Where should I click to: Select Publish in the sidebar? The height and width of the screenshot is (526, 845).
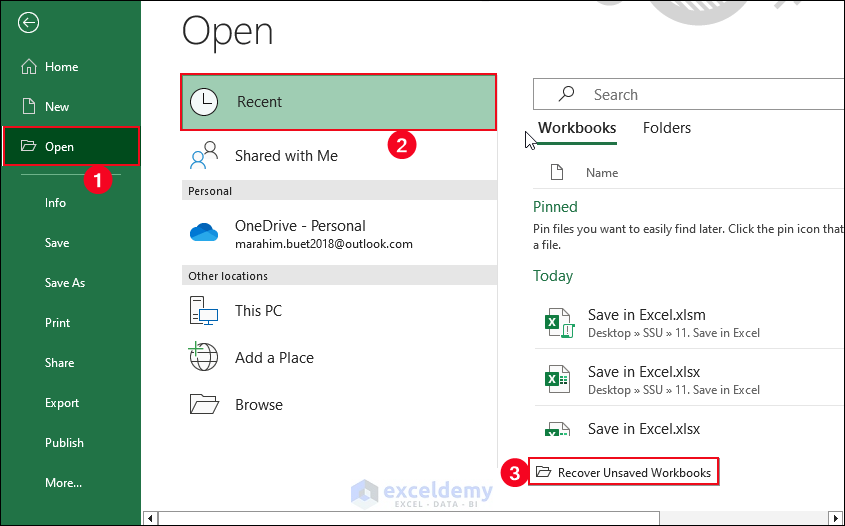pyautogui.click(x=64, y=442)
